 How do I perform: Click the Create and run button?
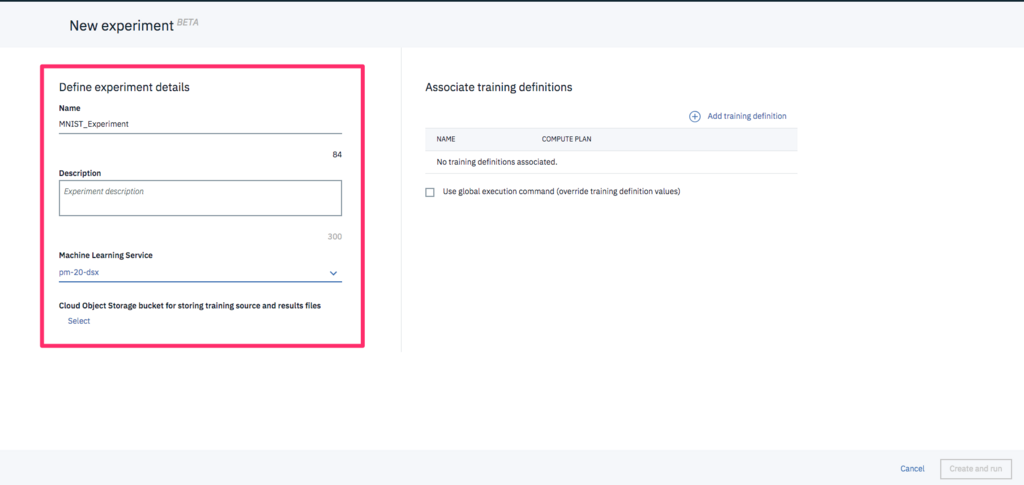pyautogui.click(x=976, y=469)
